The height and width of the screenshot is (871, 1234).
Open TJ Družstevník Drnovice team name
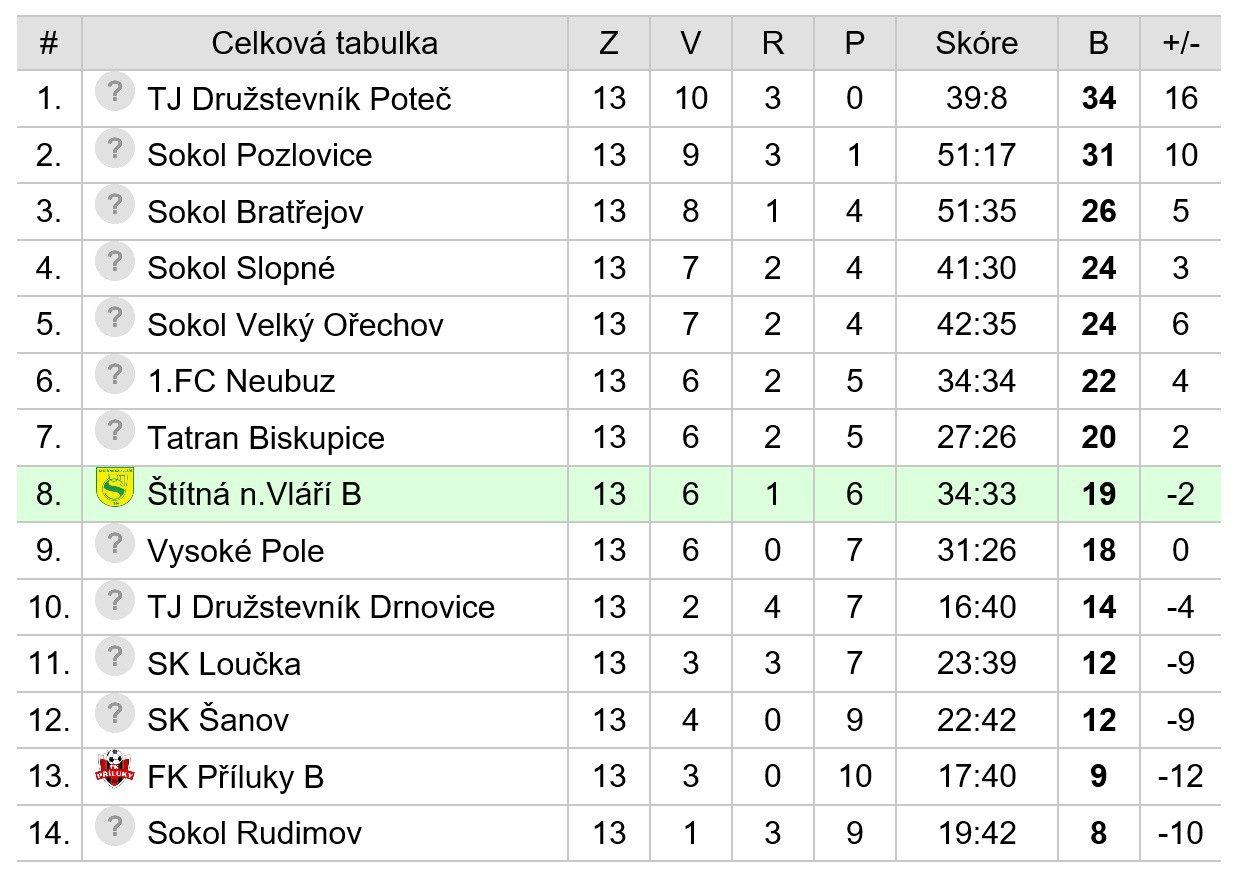[320, 607]
